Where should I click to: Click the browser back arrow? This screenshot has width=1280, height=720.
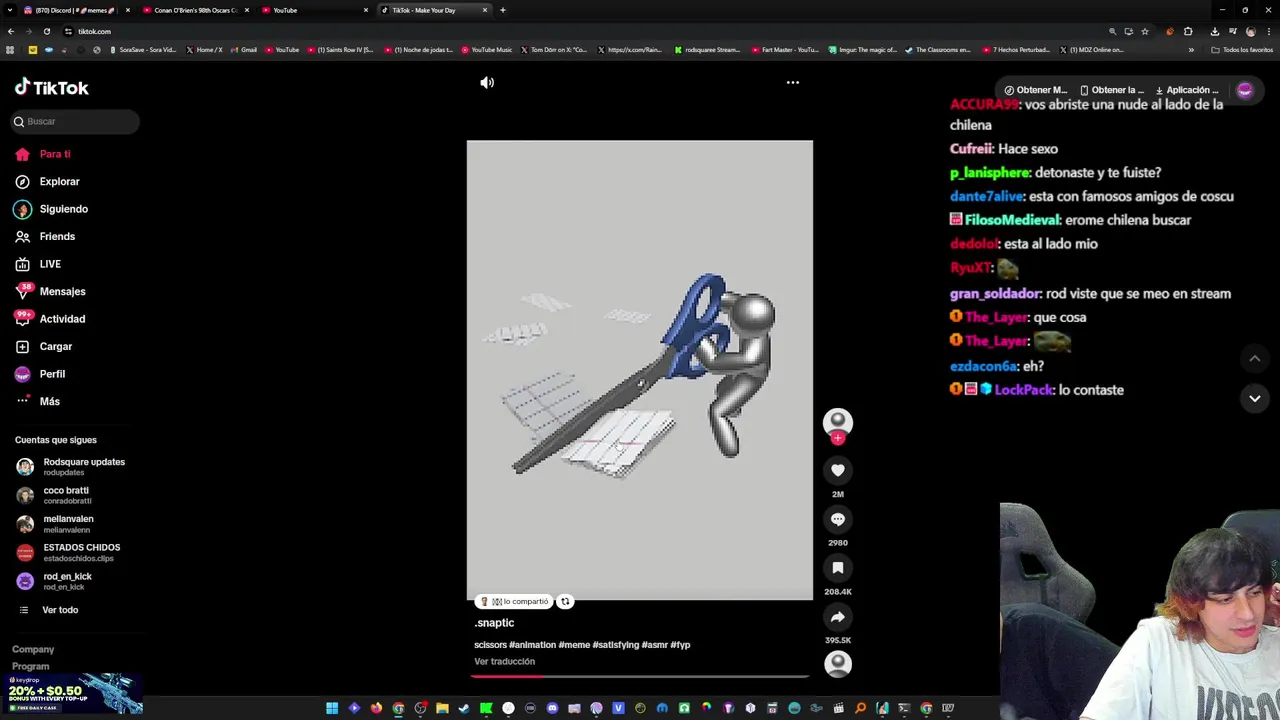tap(11, 31)
